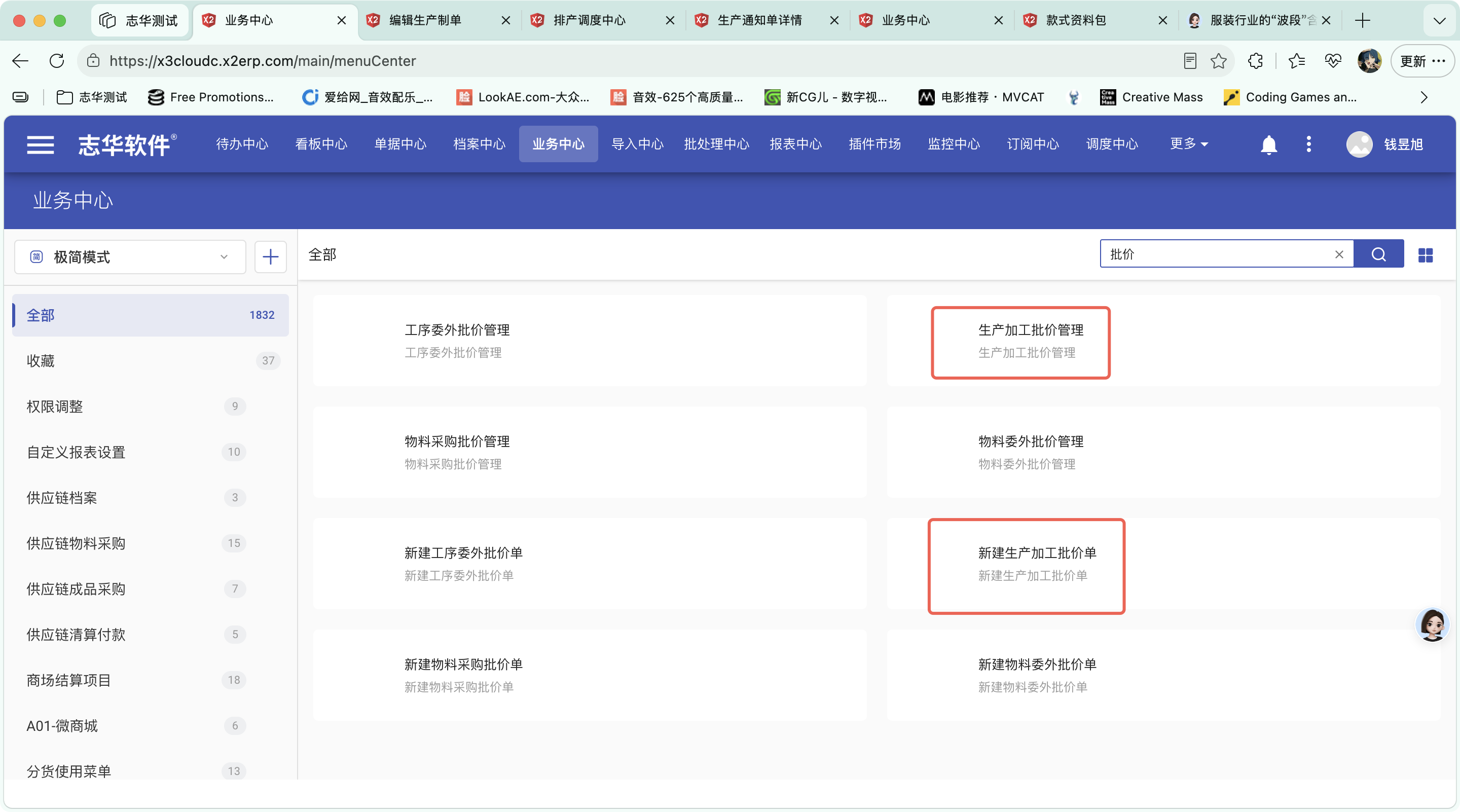
Task: Click the bookmark star in address bar
Action: tap(1218, 61)
